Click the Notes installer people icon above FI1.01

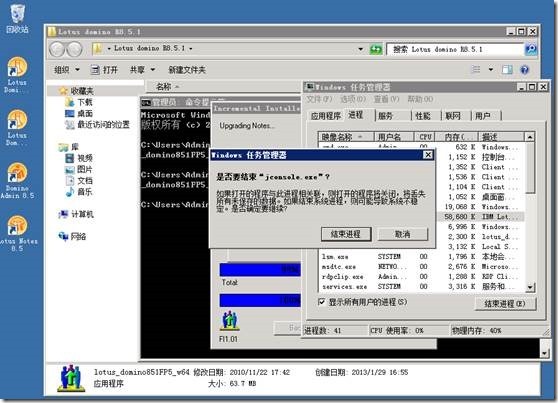pos(230,320)
